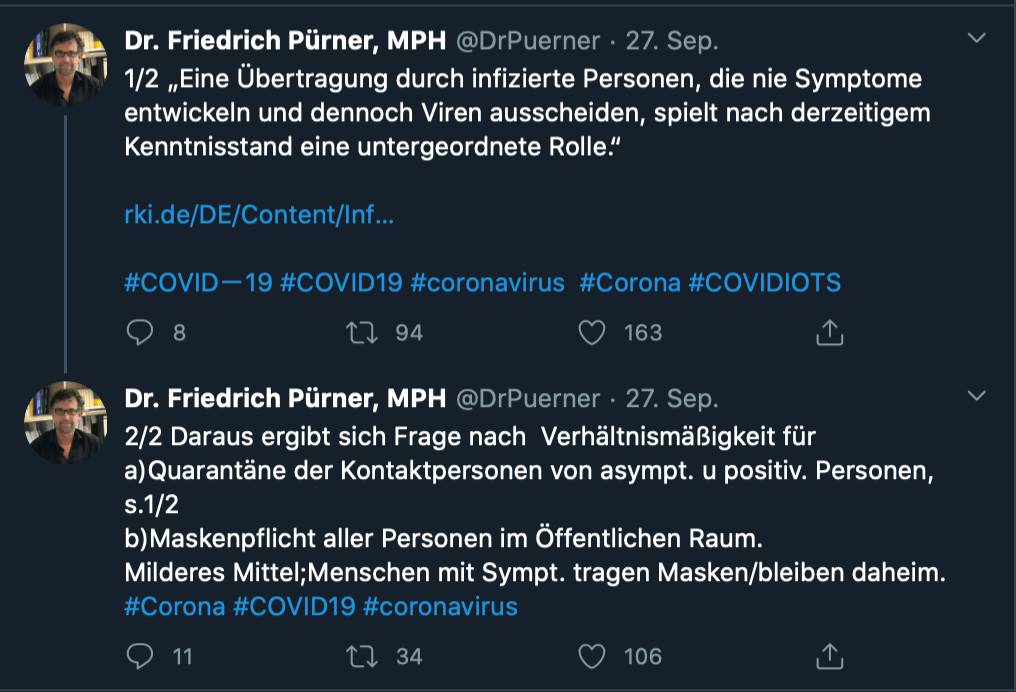Screen dimensions: 1016x692
Task: Select #coronavirus hashtag in the second tweet
Action: point(441,606)
